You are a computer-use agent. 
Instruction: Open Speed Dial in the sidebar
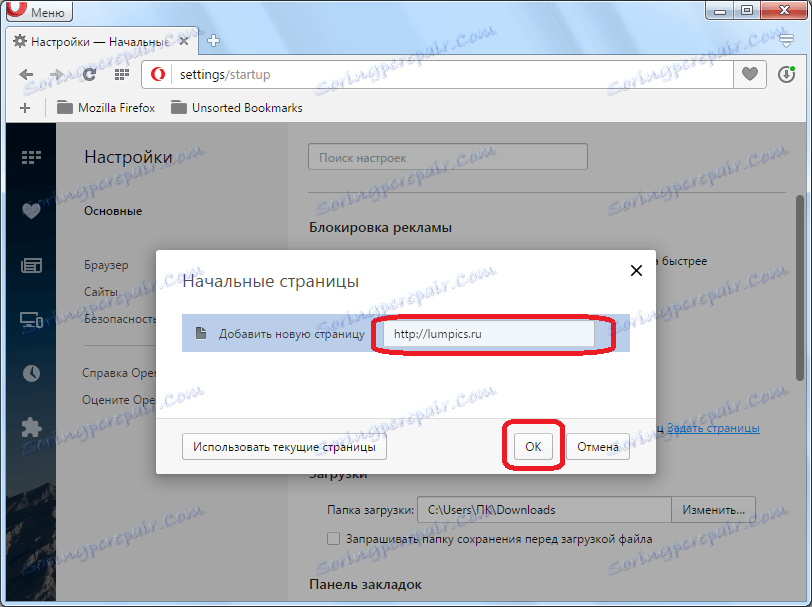pos(31,157)
